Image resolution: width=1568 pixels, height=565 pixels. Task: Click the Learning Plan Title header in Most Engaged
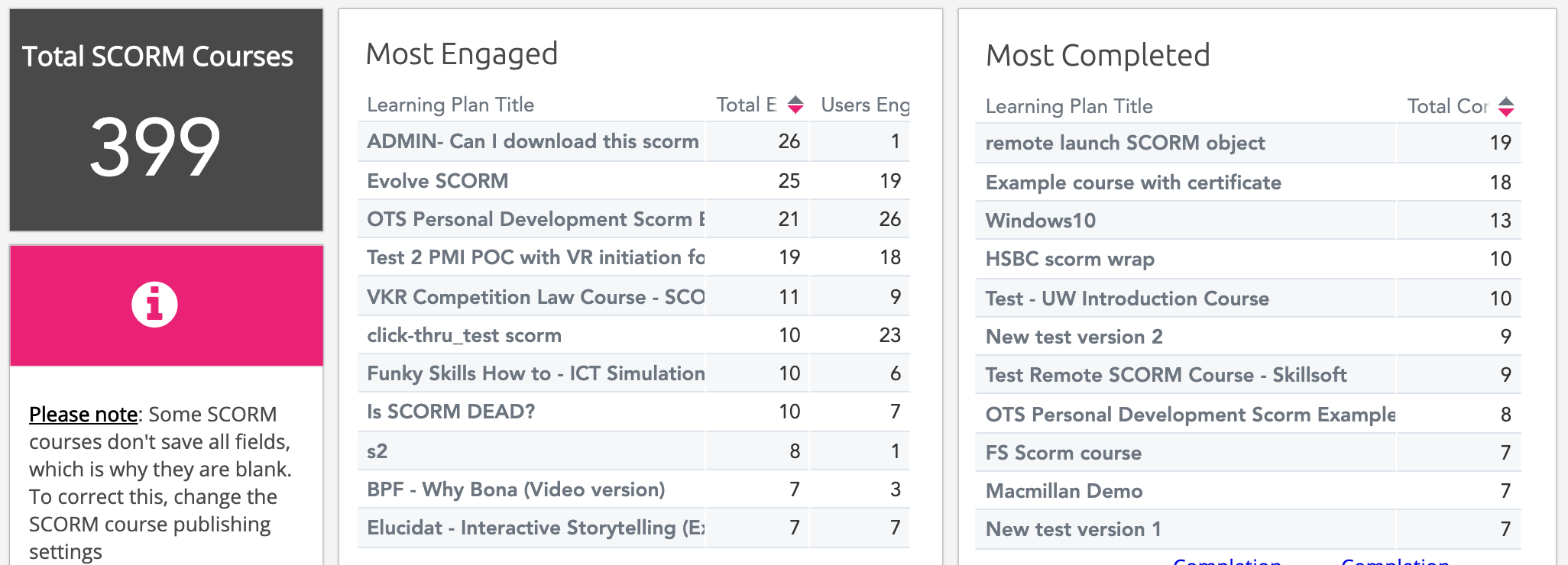[x=450, y=105]
